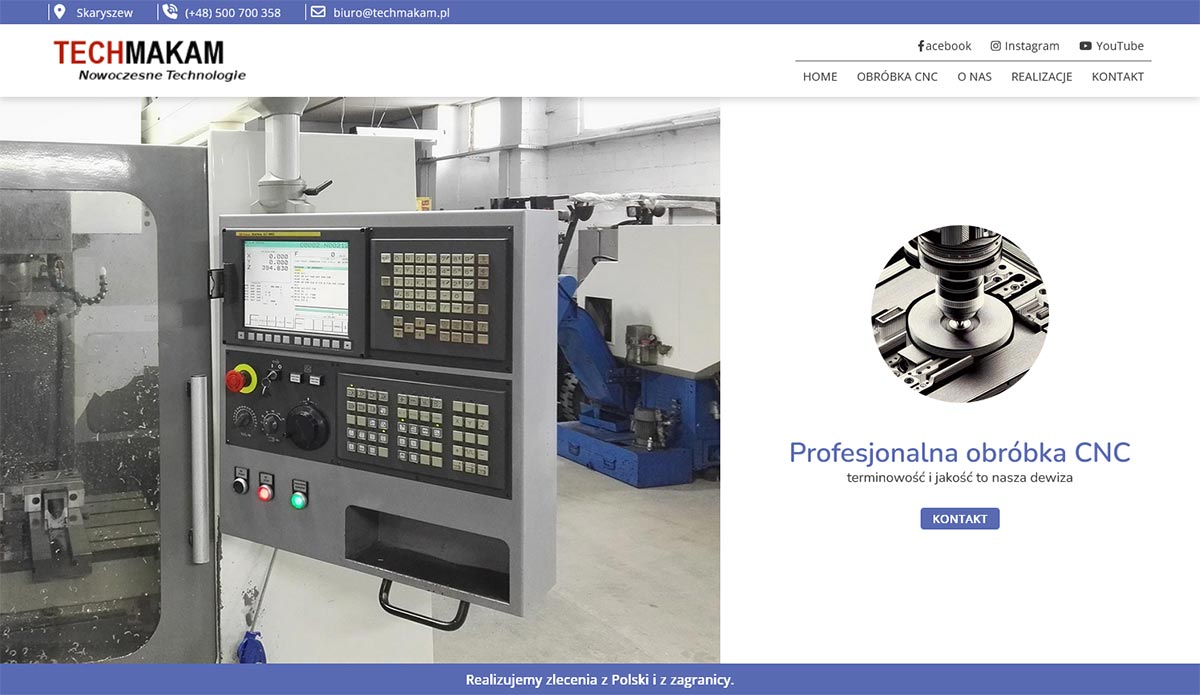Open the OBRÓBKA CNC menu item
Screen dimensions: 1200x695
(x=897, y=77)
